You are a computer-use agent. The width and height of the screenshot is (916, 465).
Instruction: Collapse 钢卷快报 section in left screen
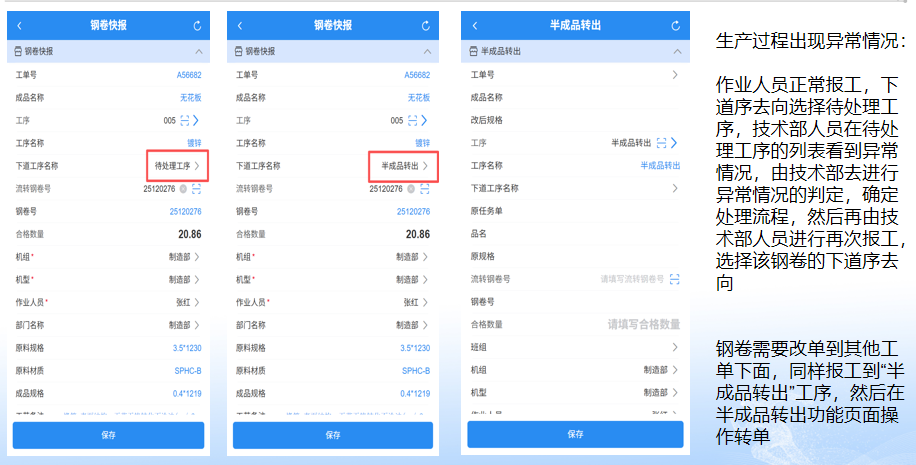(x=199, y=51)
